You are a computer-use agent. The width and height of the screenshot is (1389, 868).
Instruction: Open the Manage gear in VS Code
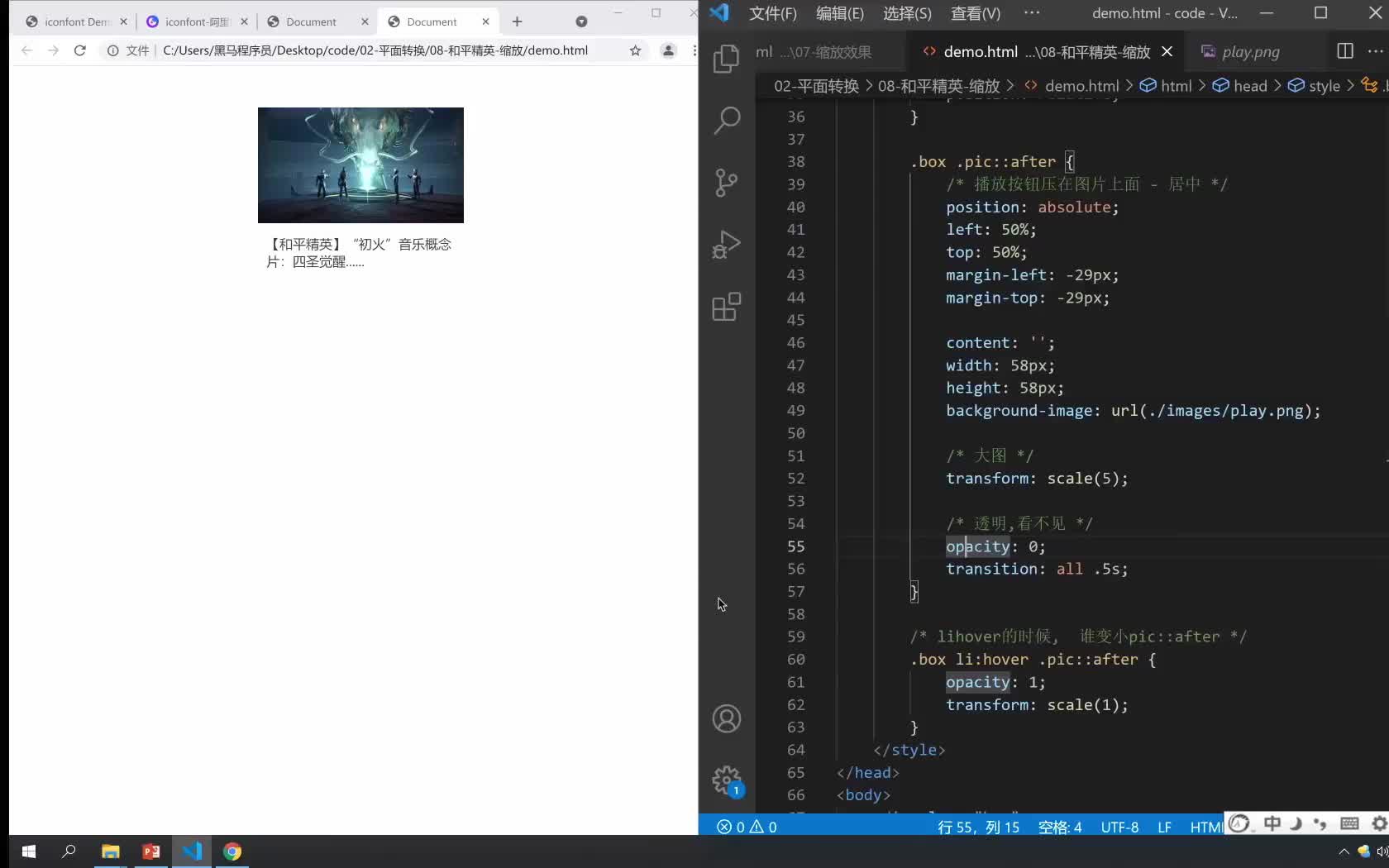[x=726, y=780]
